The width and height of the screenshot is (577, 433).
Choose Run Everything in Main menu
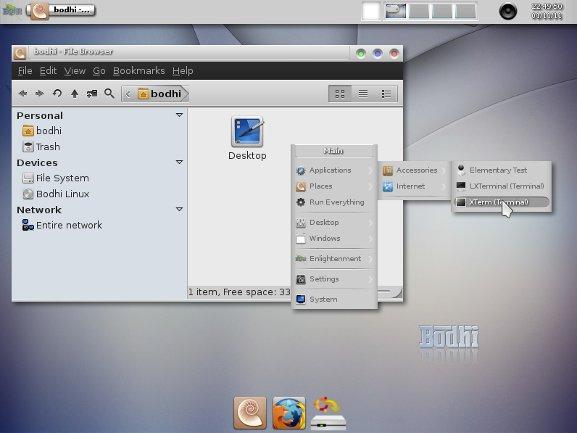point(334,202)
